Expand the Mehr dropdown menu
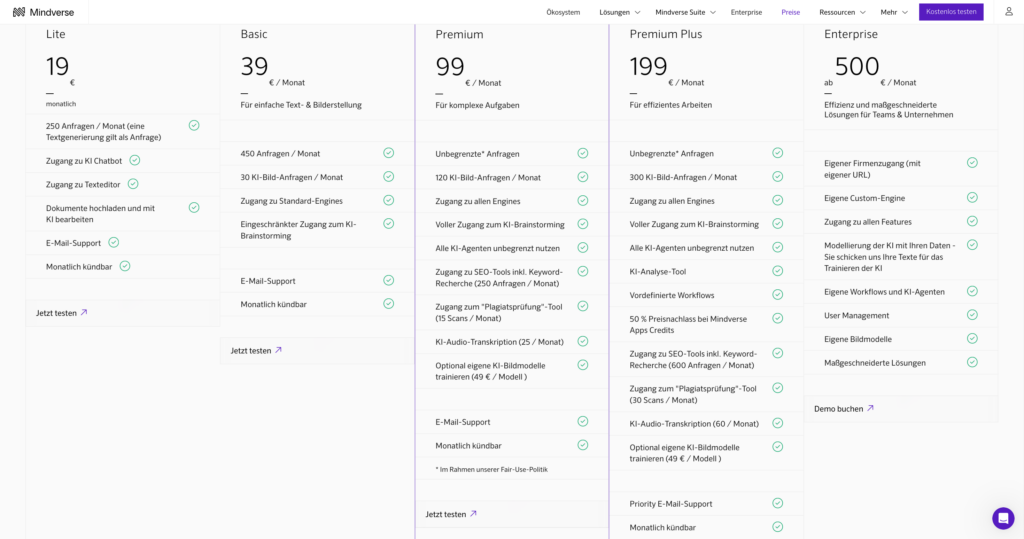Viewport: 1024px width, 539px height. 894,12
